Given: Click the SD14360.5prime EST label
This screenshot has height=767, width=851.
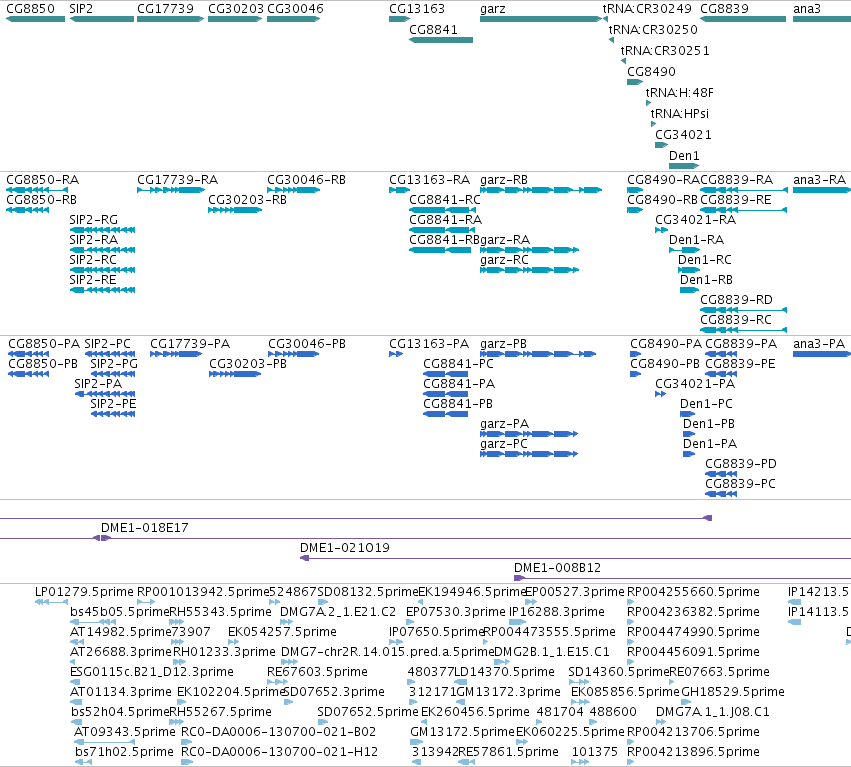Looking at the screenshot, I should [x=618, y=672].
